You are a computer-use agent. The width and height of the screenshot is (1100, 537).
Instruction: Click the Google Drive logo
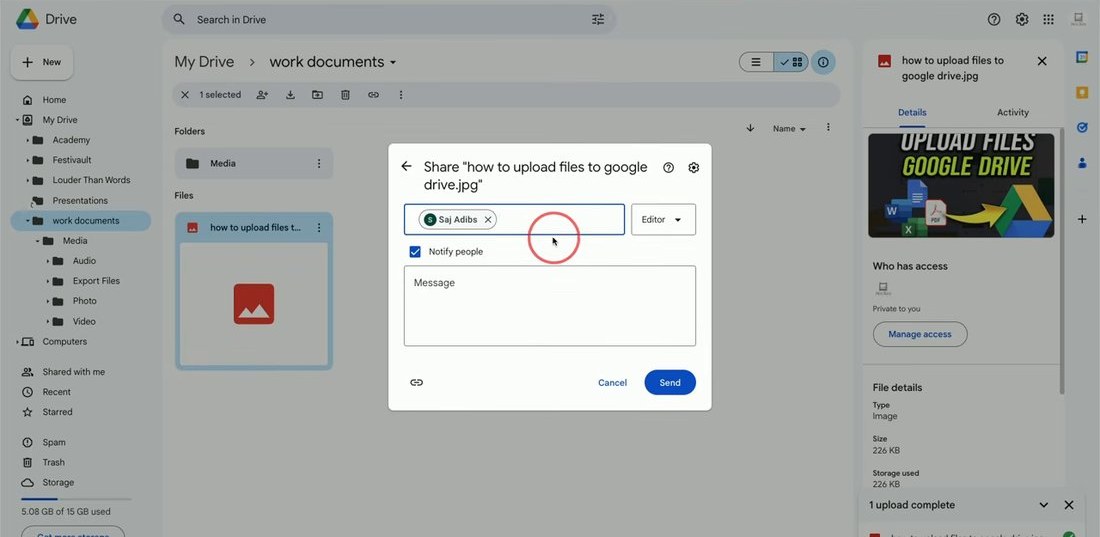(27, 19)
